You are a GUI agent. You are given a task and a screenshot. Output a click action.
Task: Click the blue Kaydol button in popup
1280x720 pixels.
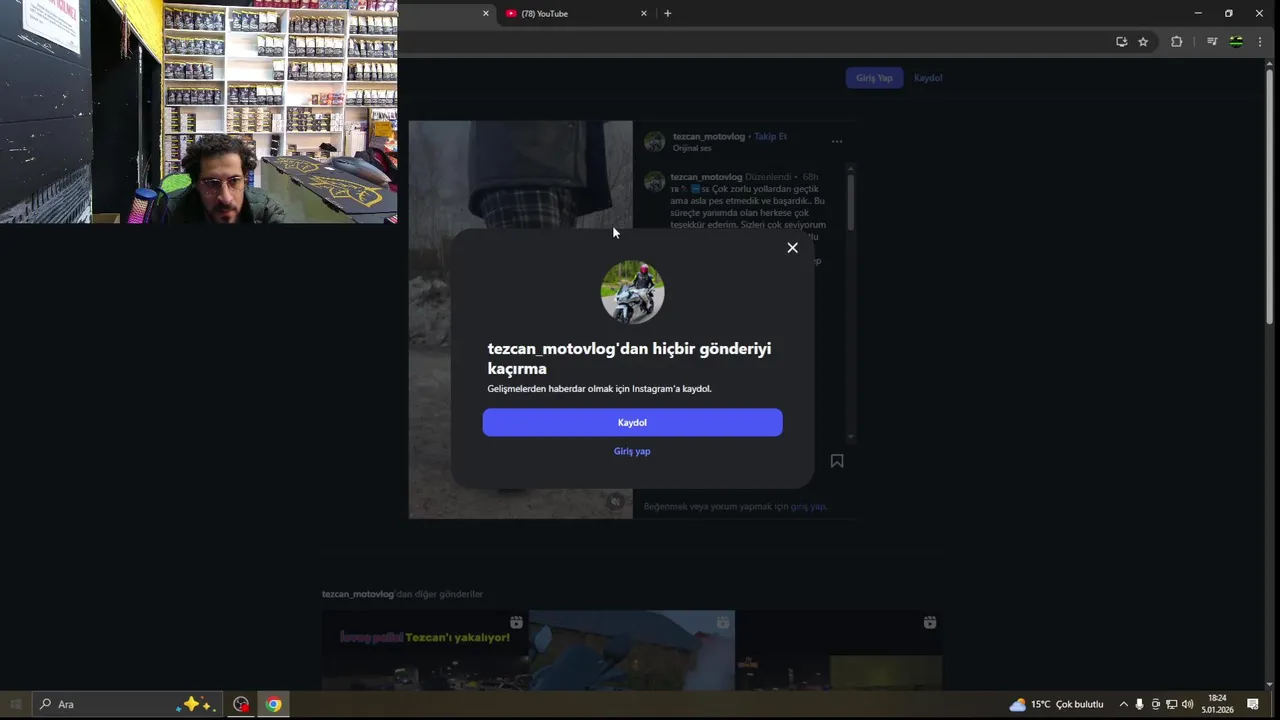coord(632,422)
